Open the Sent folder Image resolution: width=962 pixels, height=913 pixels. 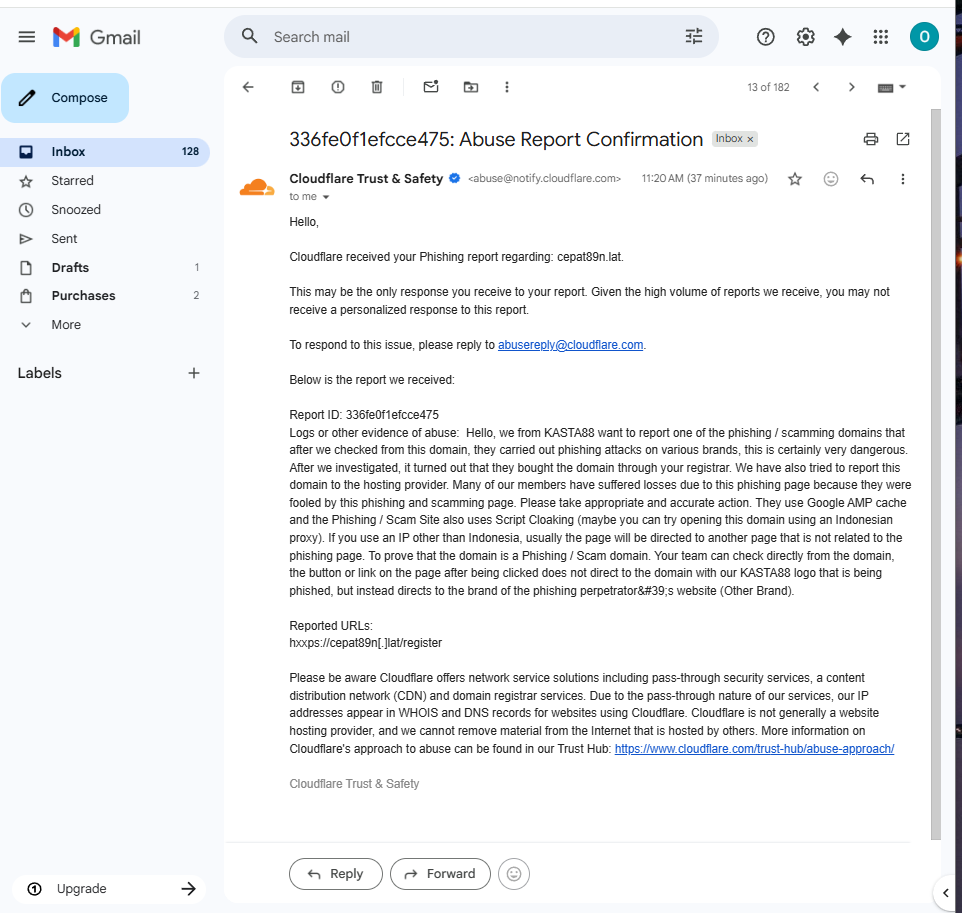(x=105, y=239)
